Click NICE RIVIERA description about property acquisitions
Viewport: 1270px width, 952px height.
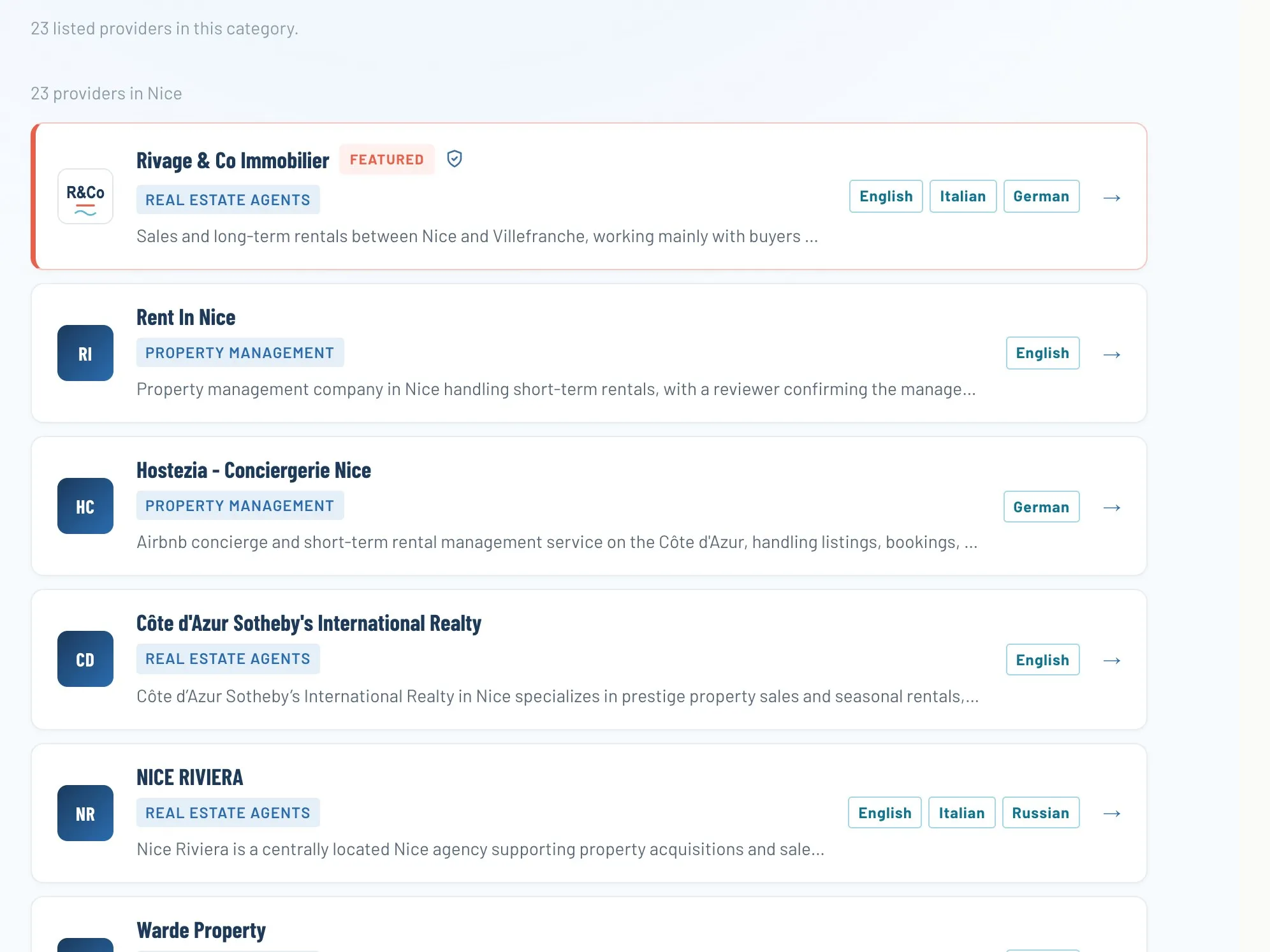pyautogui.click(x=480, y=849)
